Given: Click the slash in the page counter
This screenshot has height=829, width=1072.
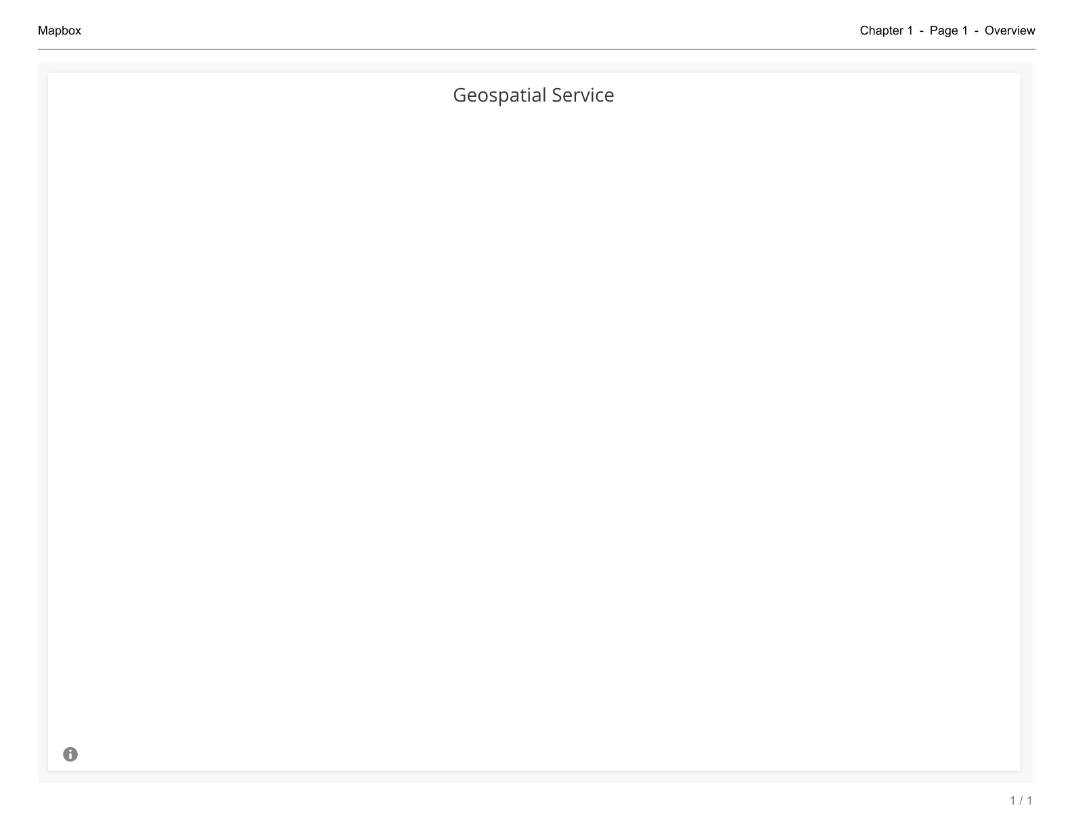Looking at the screenshot, I should (x=1022, y=801).
